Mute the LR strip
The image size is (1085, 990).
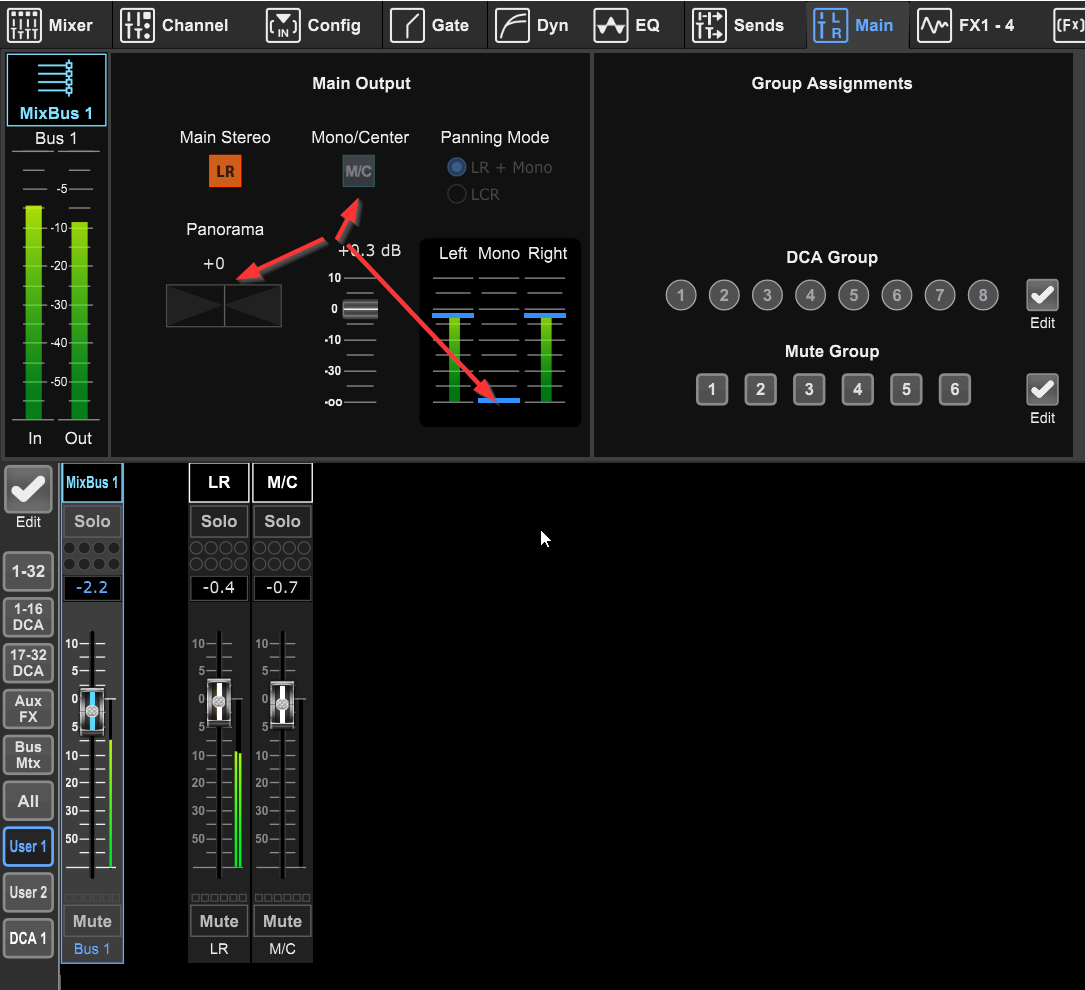[219, 921]
